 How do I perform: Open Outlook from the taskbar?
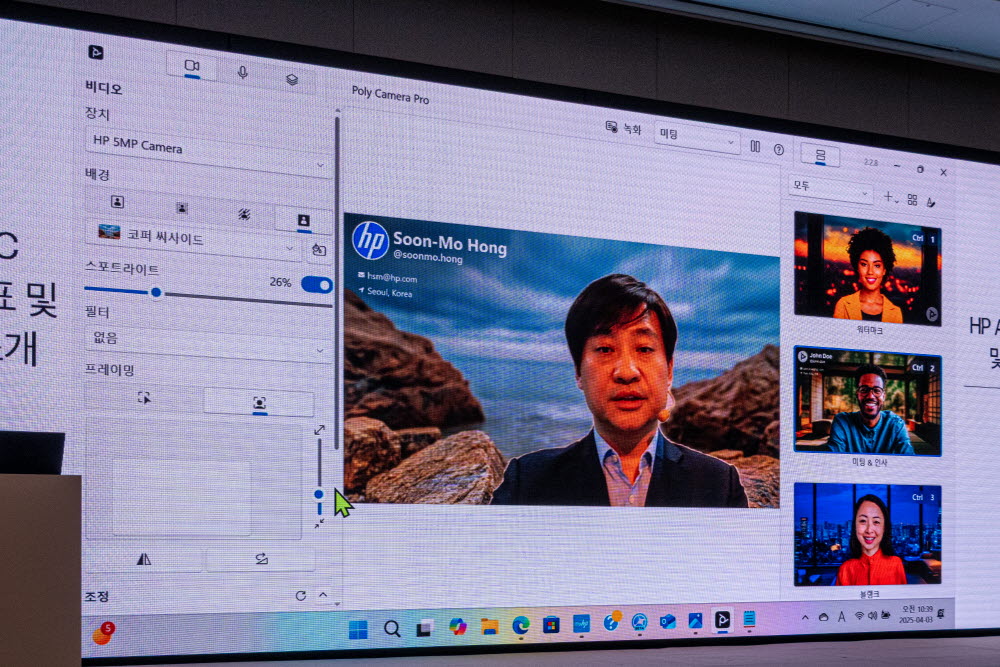[667, 621]
